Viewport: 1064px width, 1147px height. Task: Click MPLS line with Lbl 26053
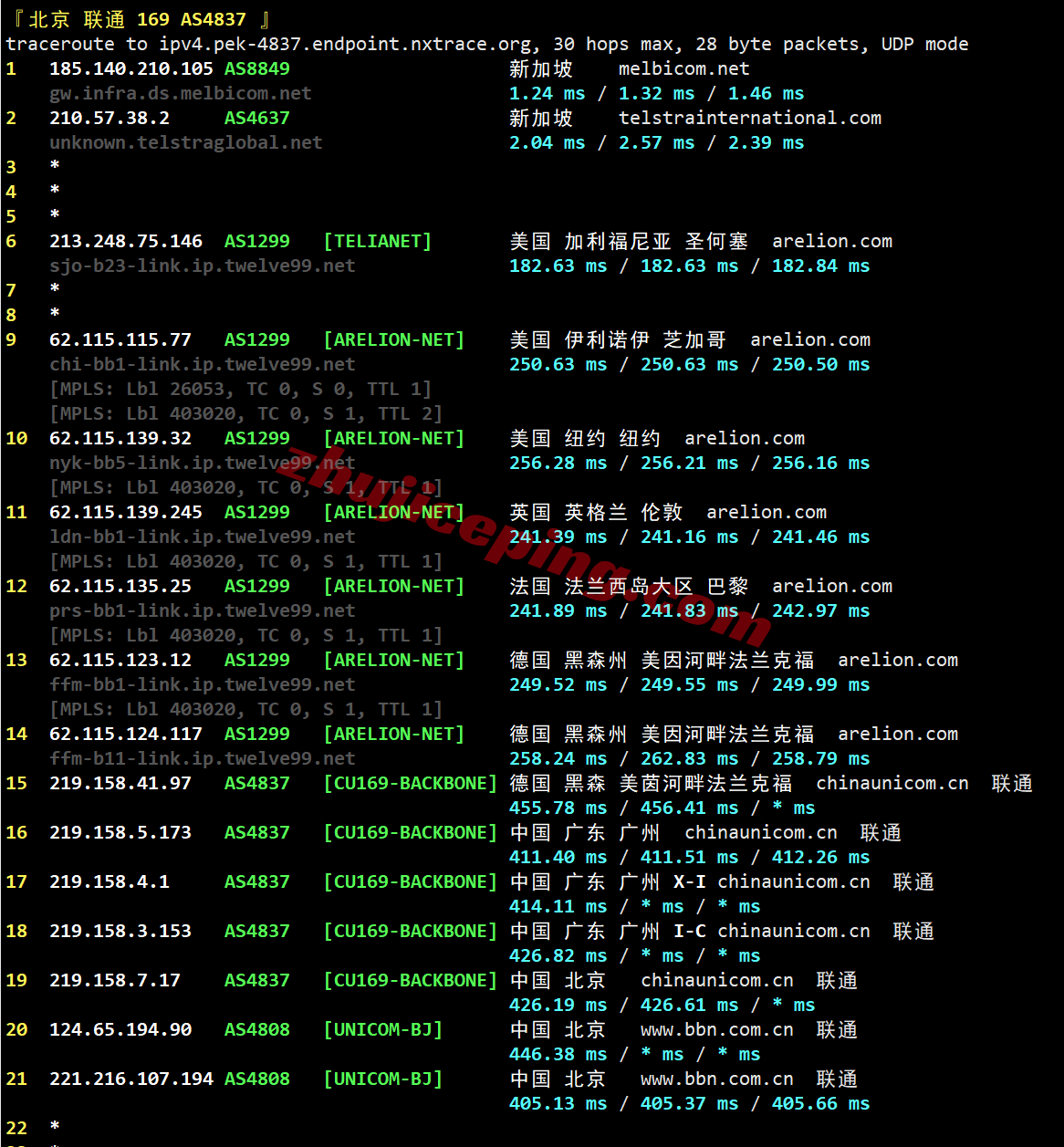[x=241, y=389]
